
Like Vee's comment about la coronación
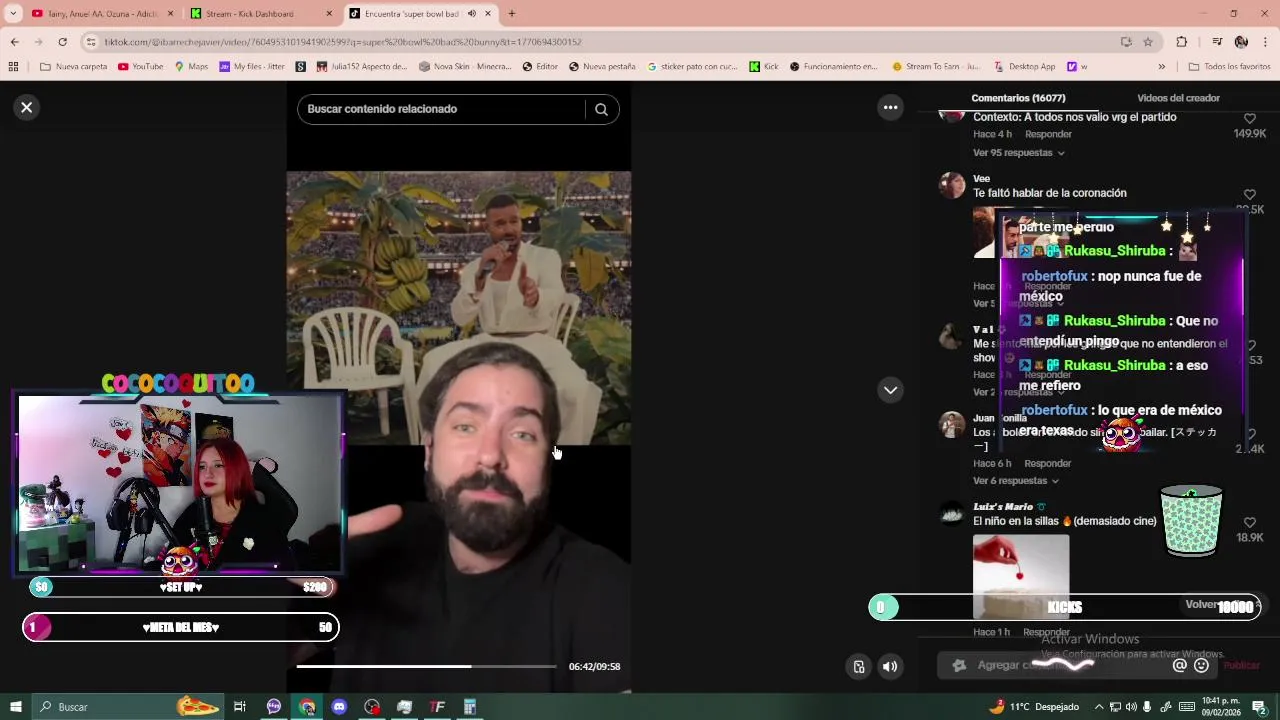[x=1249, y=195]
